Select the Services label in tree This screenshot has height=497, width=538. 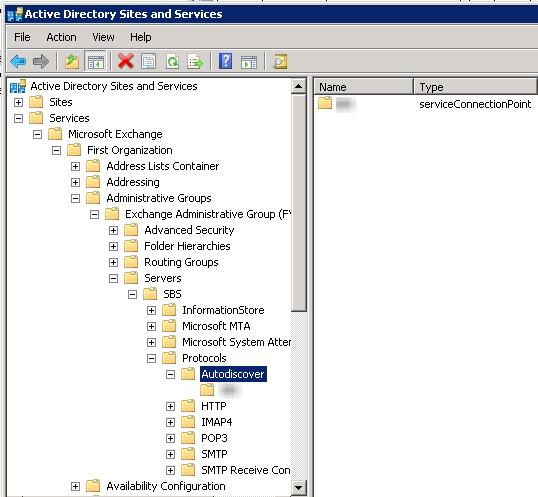click(x=69, y=118)
